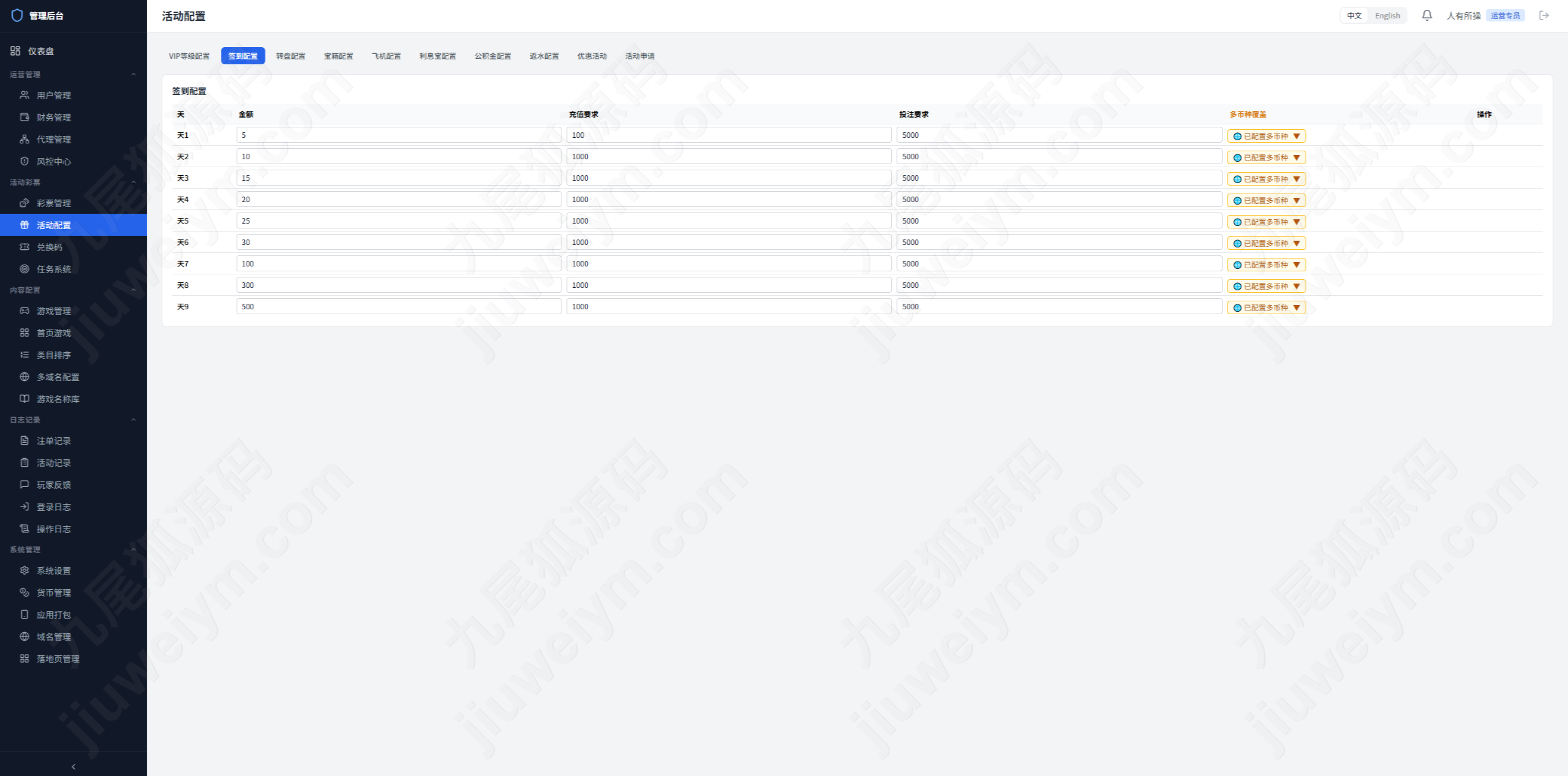Open 天8 multi-currency dropdown
1568x776 pixels.
point(1266,286)
